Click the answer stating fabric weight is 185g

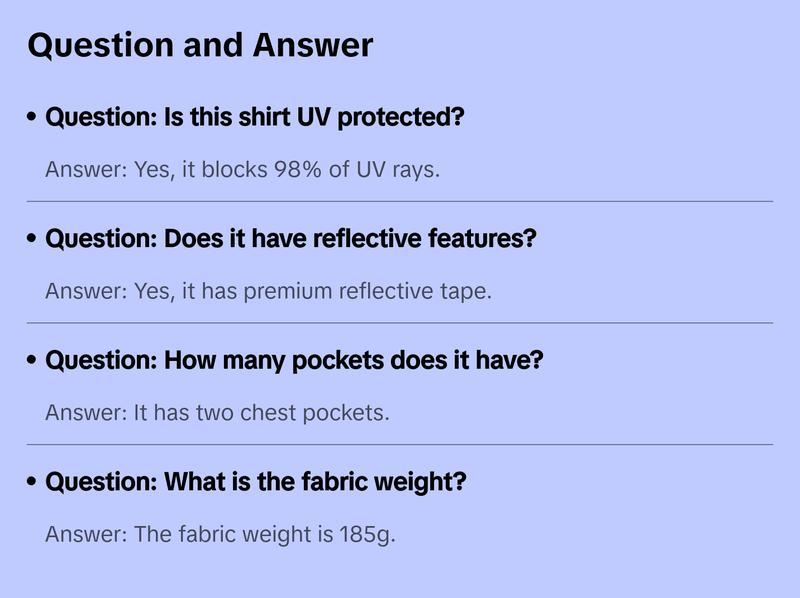(221, 535)
